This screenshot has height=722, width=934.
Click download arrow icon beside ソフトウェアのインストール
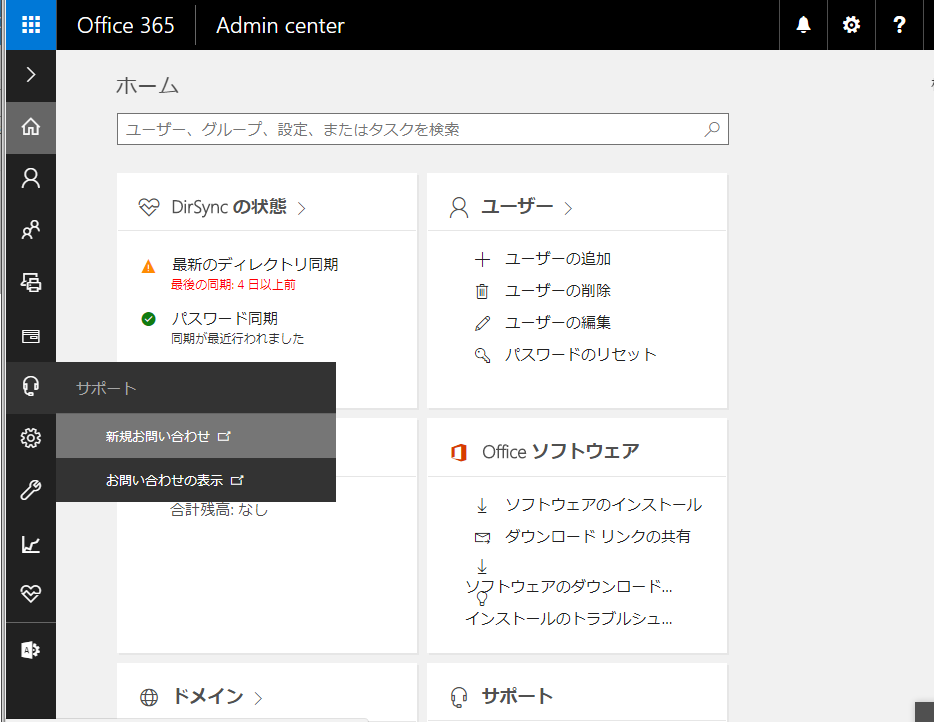tap(482, 506)
